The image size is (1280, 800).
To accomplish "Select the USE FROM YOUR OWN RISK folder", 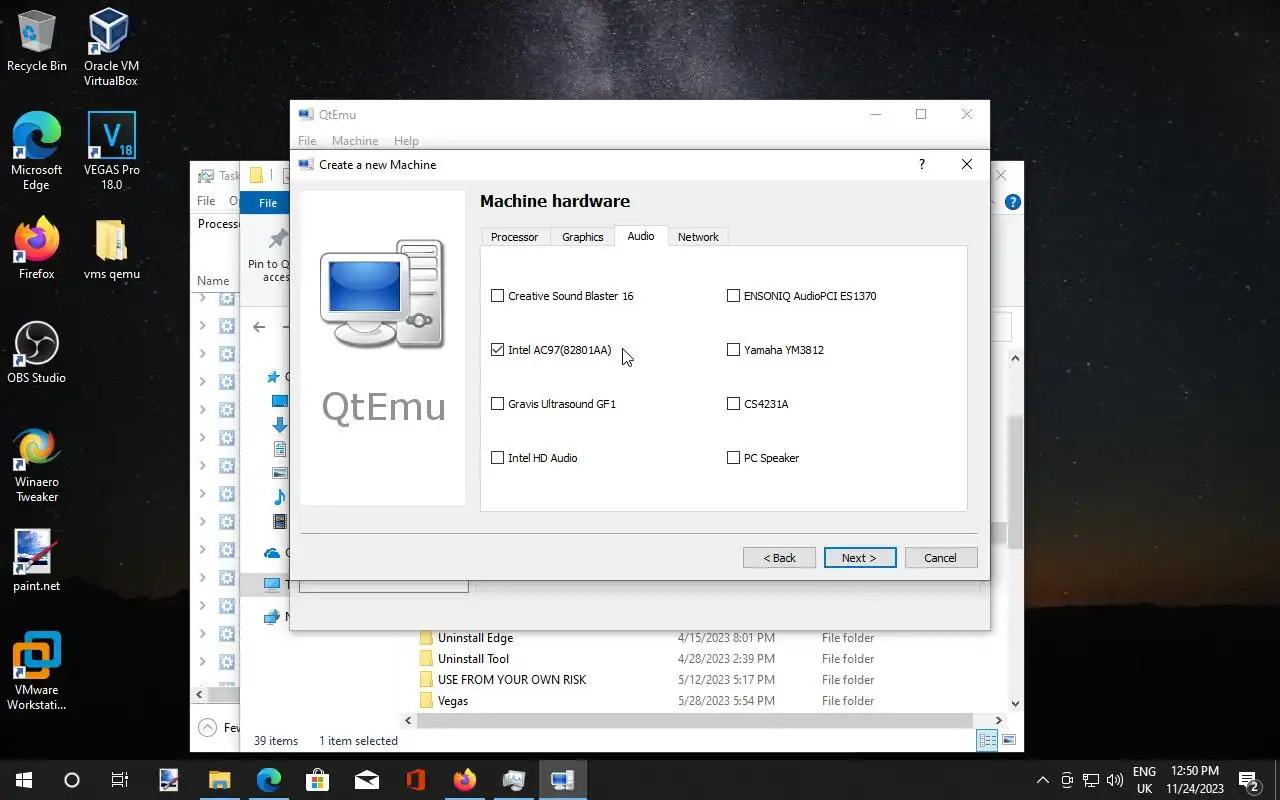I will pyautogui.click(x=512, y=680).
